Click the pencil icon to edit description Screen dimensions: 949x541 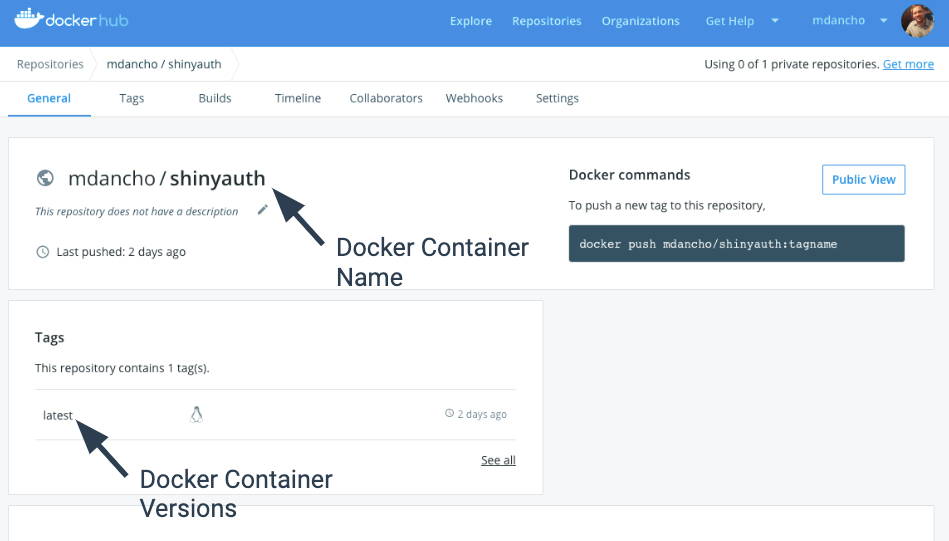pyautogui.click(x=263, y=210)
